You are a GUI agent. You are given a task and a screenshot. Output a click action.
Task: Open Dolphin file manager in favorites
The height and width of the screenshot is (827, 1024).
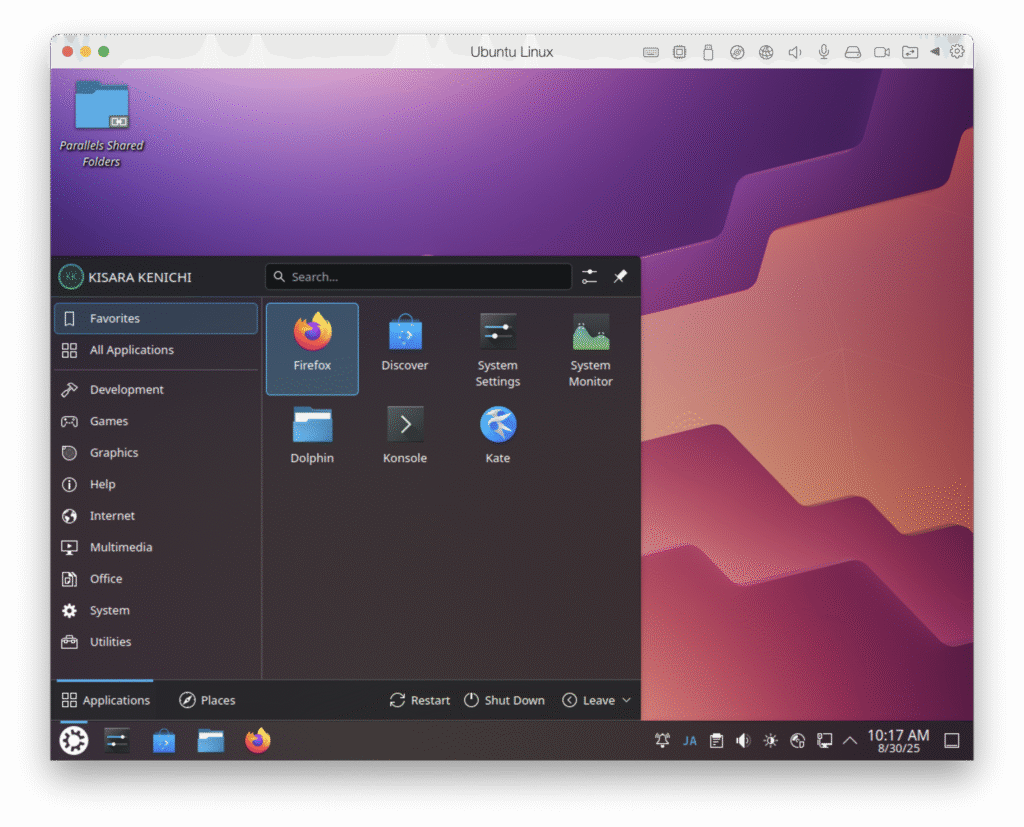(x=312, y=435)
